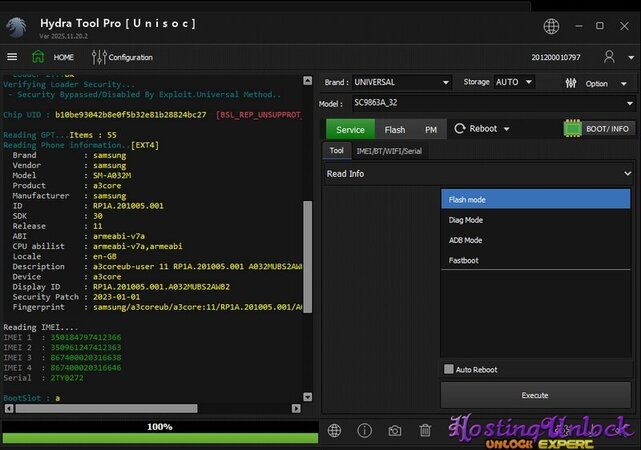641x450 pixels.
Task: Open the IMEI/BT/WIFI/Serial tab
Action: coord(388,151)
